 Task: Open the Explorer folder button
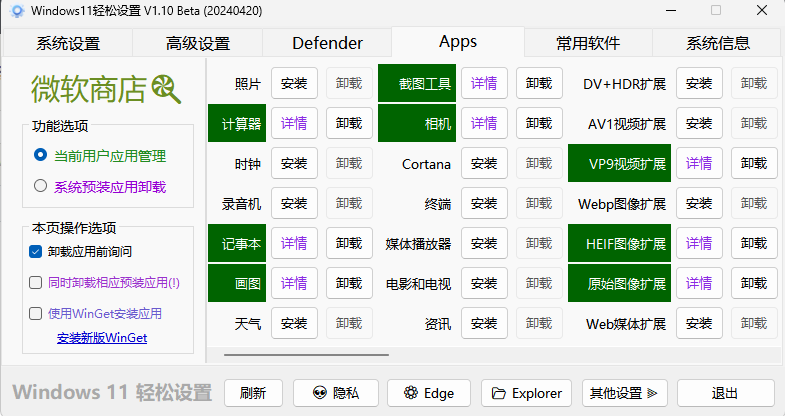coord(526,393)
